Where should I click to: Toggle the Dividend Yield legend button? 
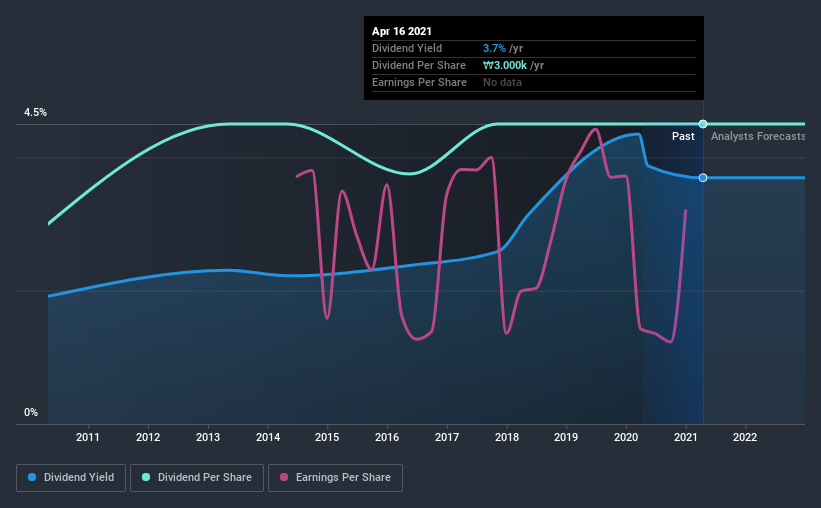(71, 478)
